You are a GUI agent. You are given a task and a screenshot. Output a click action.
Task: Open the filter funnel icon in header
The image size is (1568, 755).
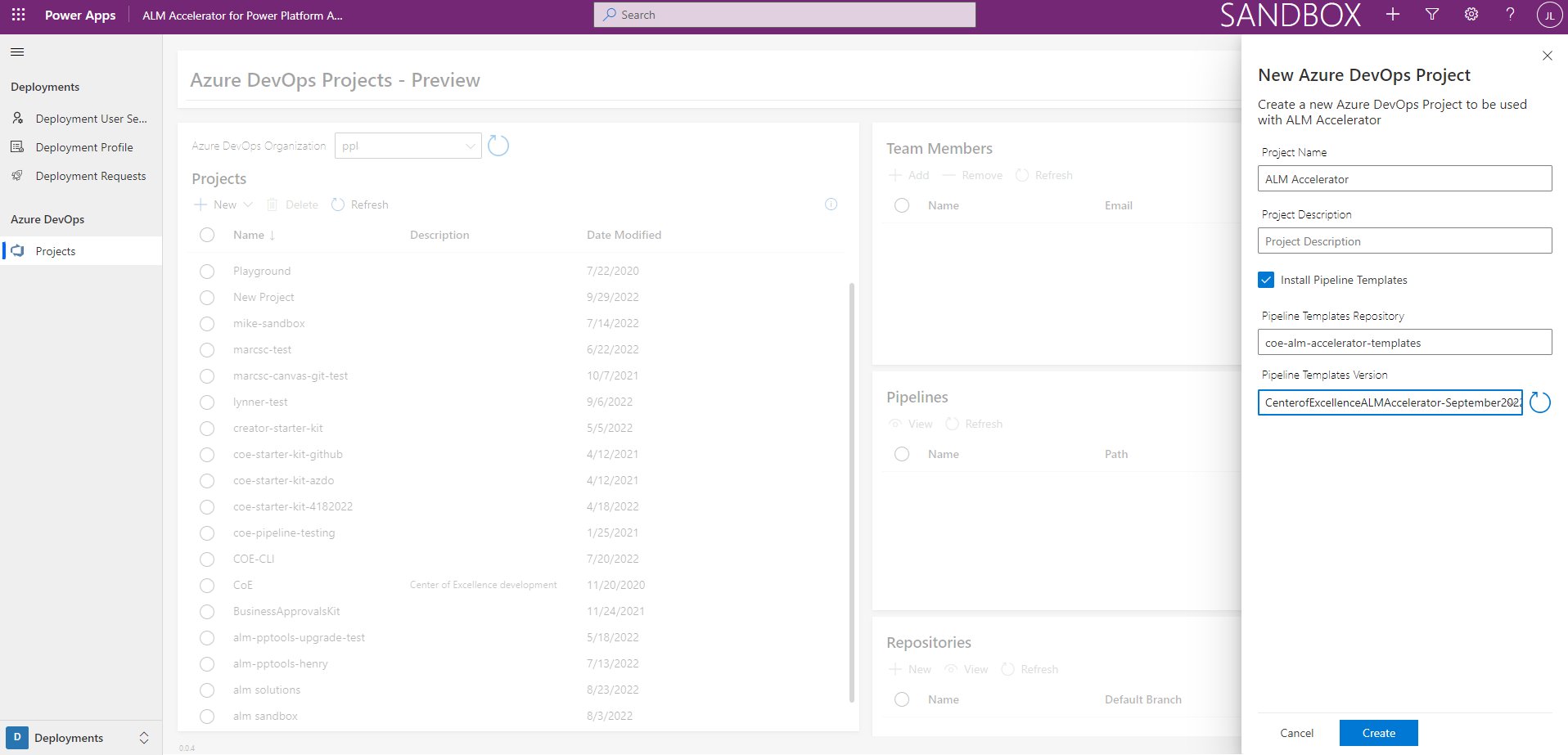1432,14
